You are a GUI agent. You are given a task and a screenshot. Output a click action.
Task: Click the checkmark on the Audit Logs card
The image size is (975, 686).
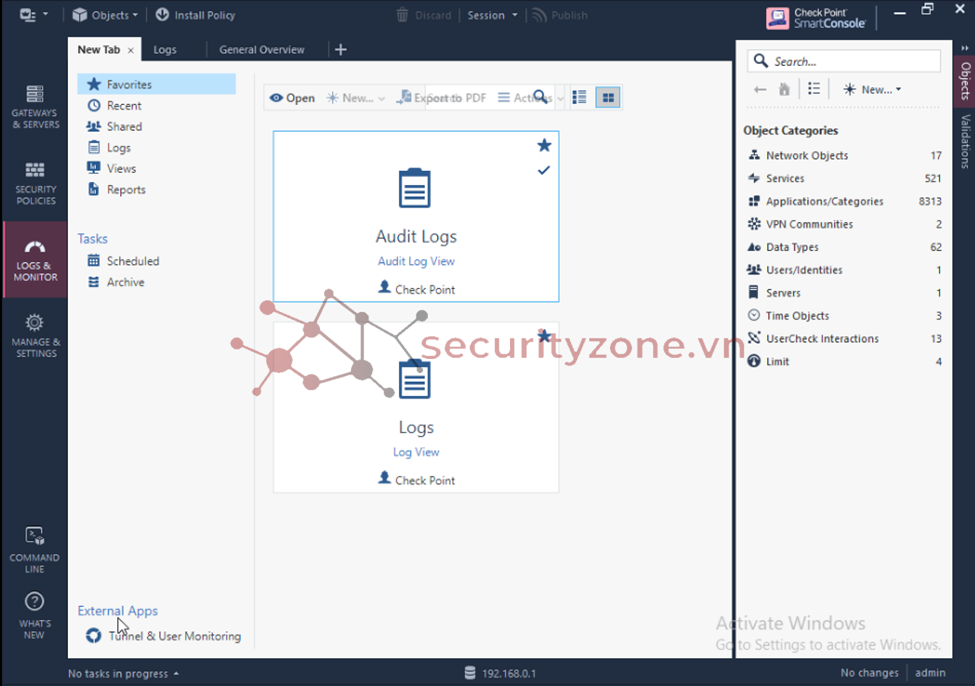tap(544, 170)
